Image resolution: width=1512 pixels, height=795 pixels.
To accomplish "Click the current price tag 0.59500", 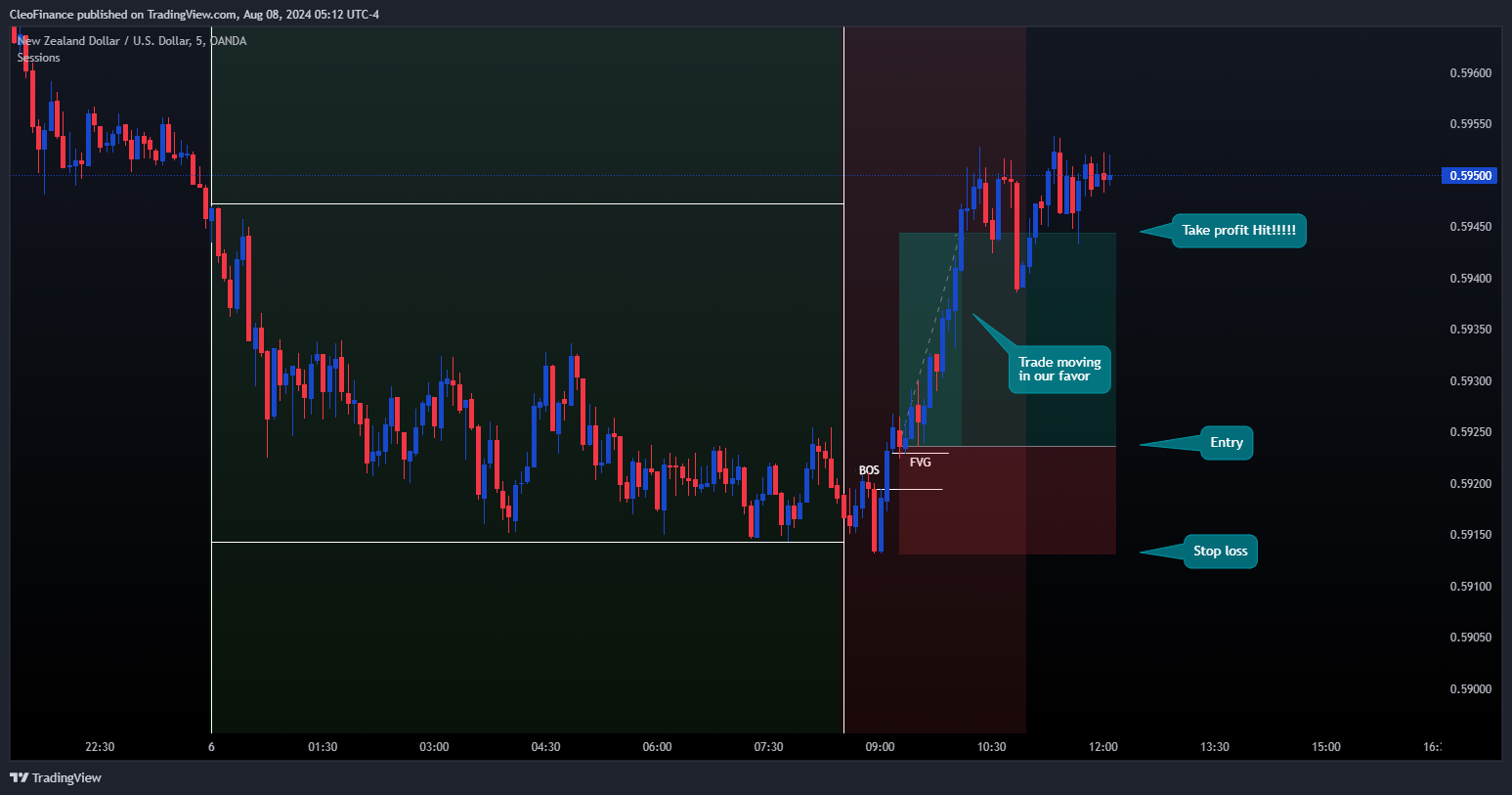I will point(1470,176).
